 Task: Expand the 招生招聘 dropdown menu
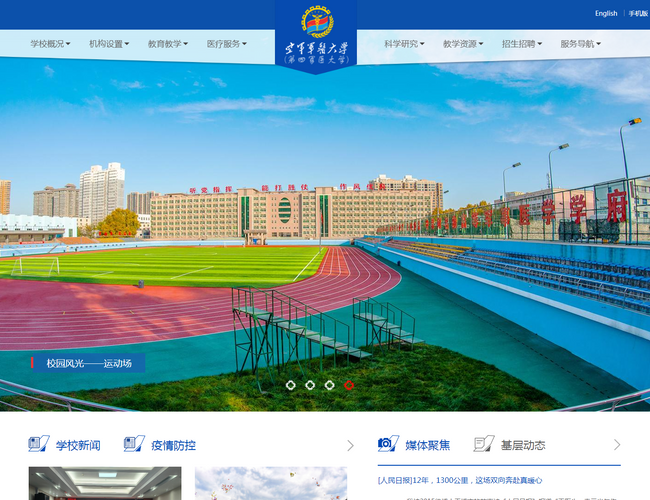522,44
